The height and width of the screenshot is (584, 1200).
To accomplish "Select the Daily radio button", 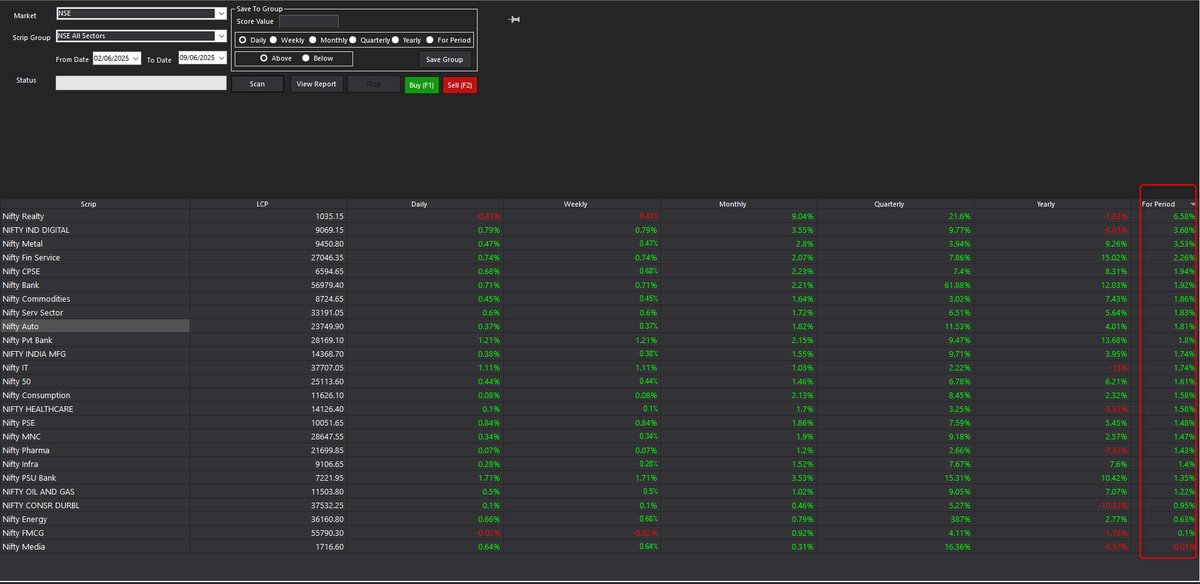I will [x=243, y=40].
